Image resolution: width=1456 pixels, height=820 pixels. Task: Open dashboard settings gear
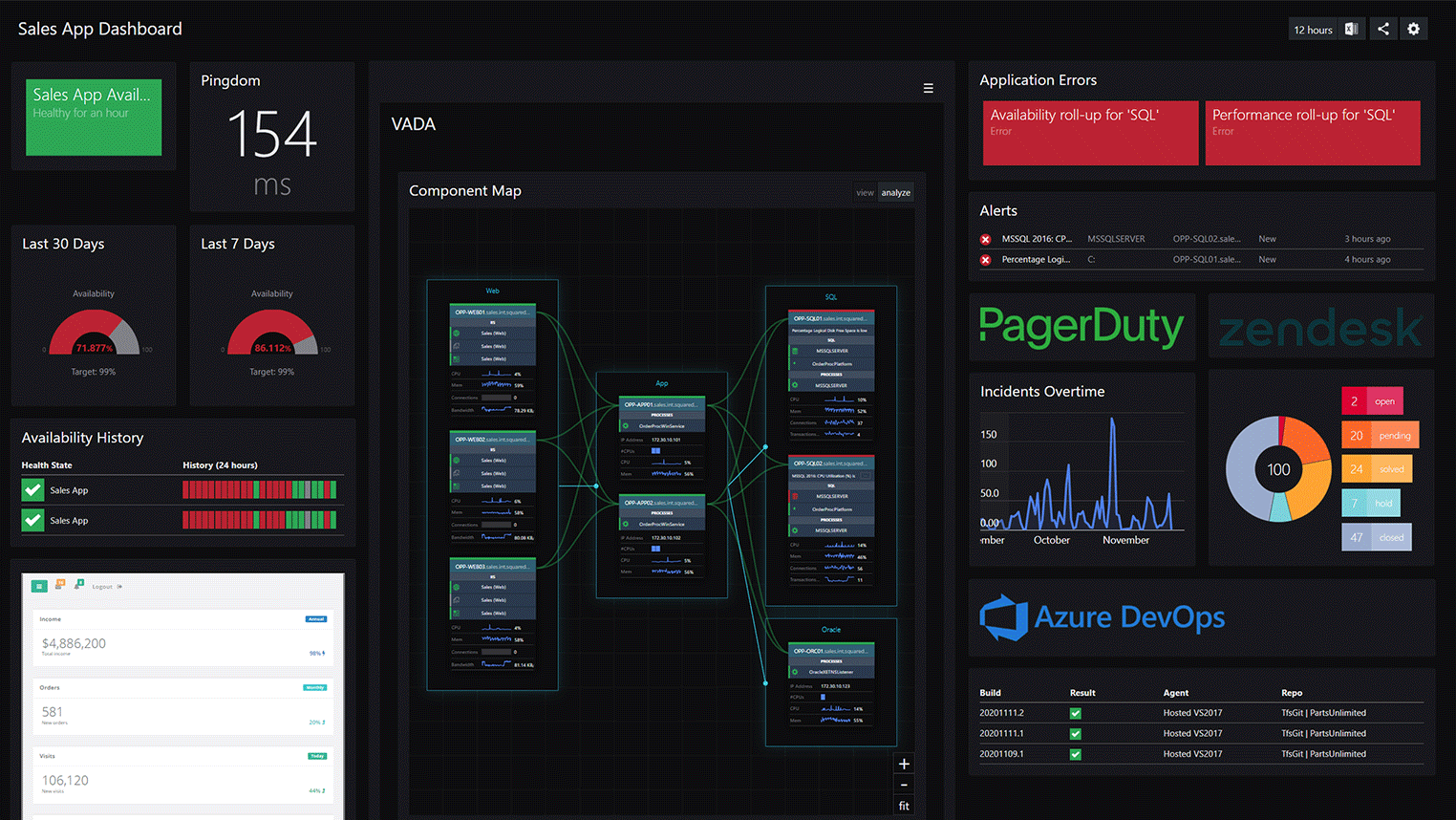click(1413, 29)
